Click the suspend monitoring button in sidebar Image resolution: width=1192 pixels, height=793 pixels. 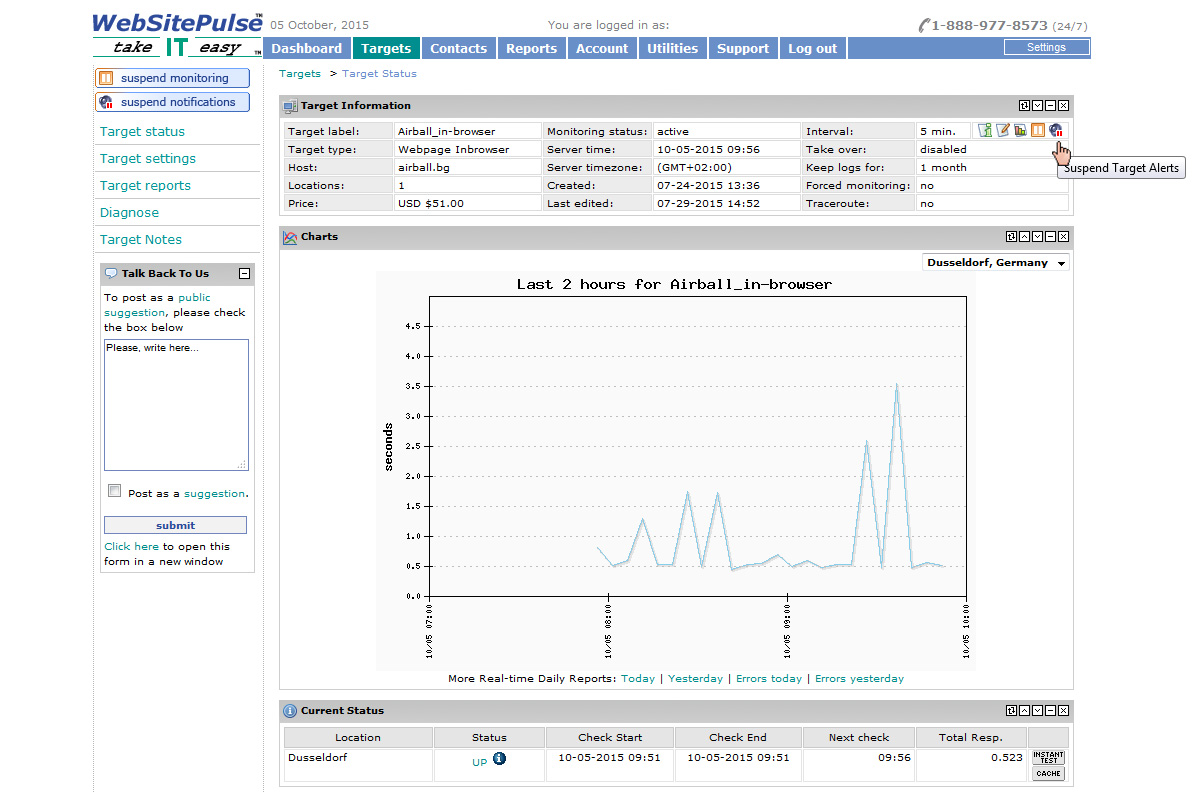point(173,78)
